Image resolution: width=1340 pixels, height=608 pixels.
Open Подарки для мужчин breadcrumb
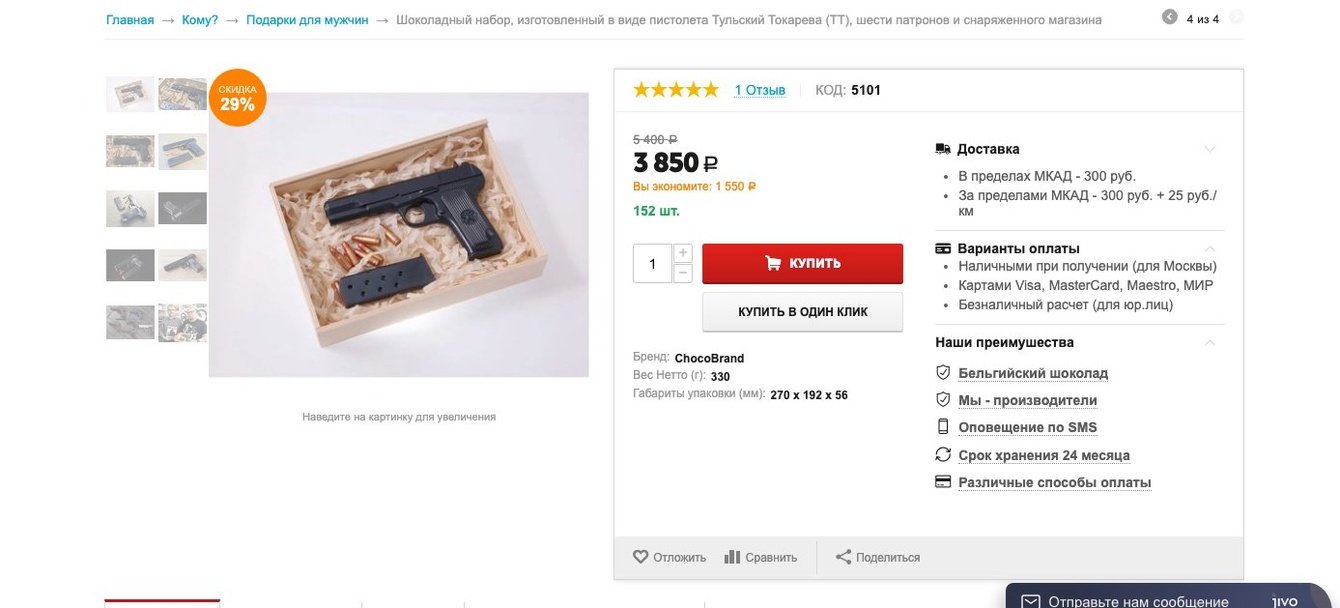tap(307, 20)
